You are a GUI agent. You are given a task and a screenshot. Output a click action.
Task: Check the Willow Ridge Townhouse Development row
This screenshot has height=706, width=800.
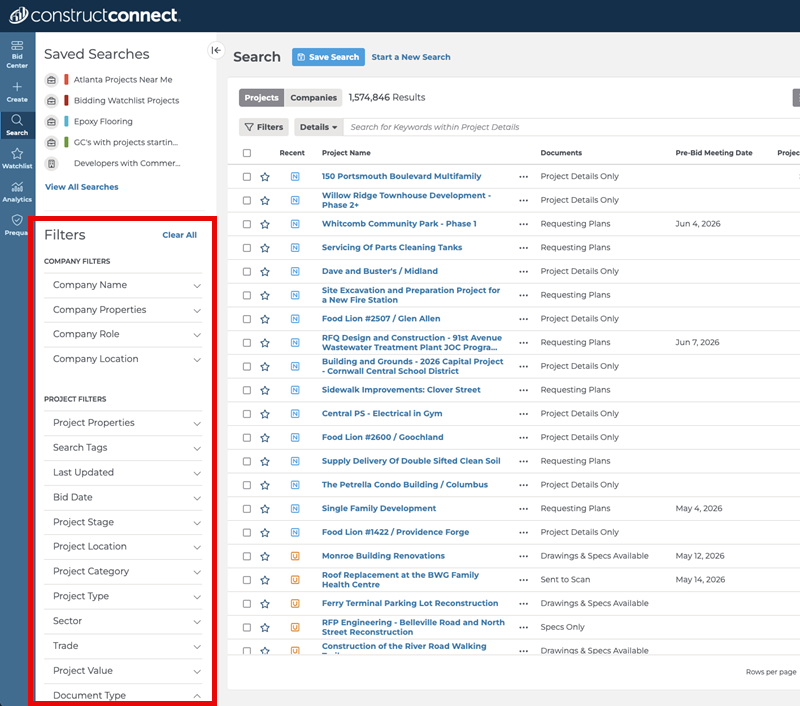247,200
